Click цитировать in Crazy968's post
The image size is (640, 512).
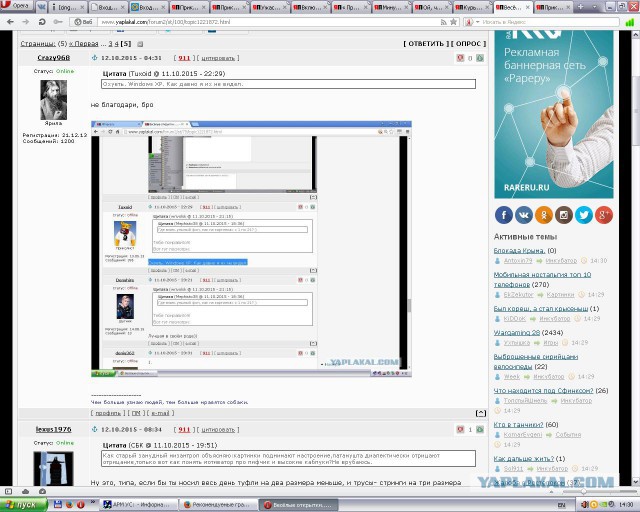point(218,58)
